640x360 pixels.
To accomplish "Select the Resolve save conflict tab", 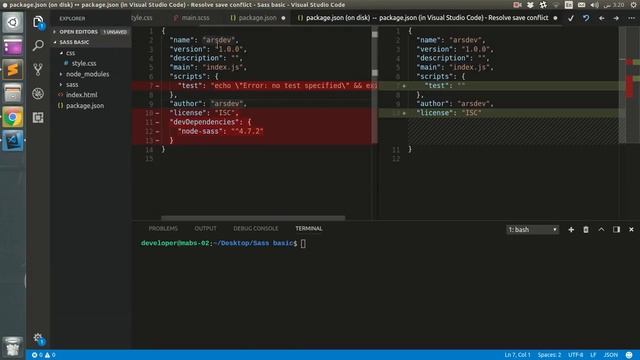I will (427, 18).
